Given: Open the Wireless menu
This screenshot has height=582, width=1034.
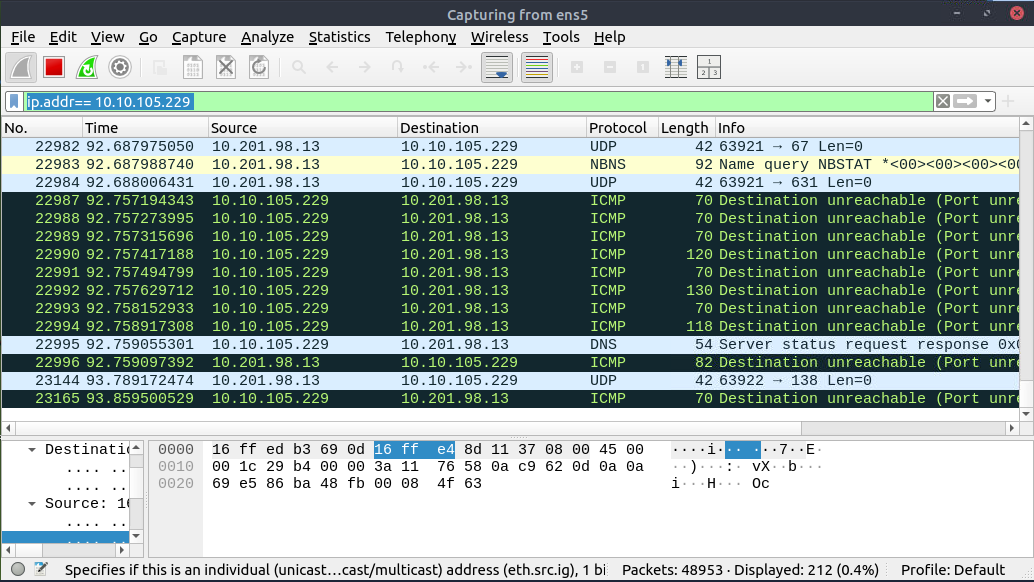Looking at the screenshot, I should tap(500, 37).
